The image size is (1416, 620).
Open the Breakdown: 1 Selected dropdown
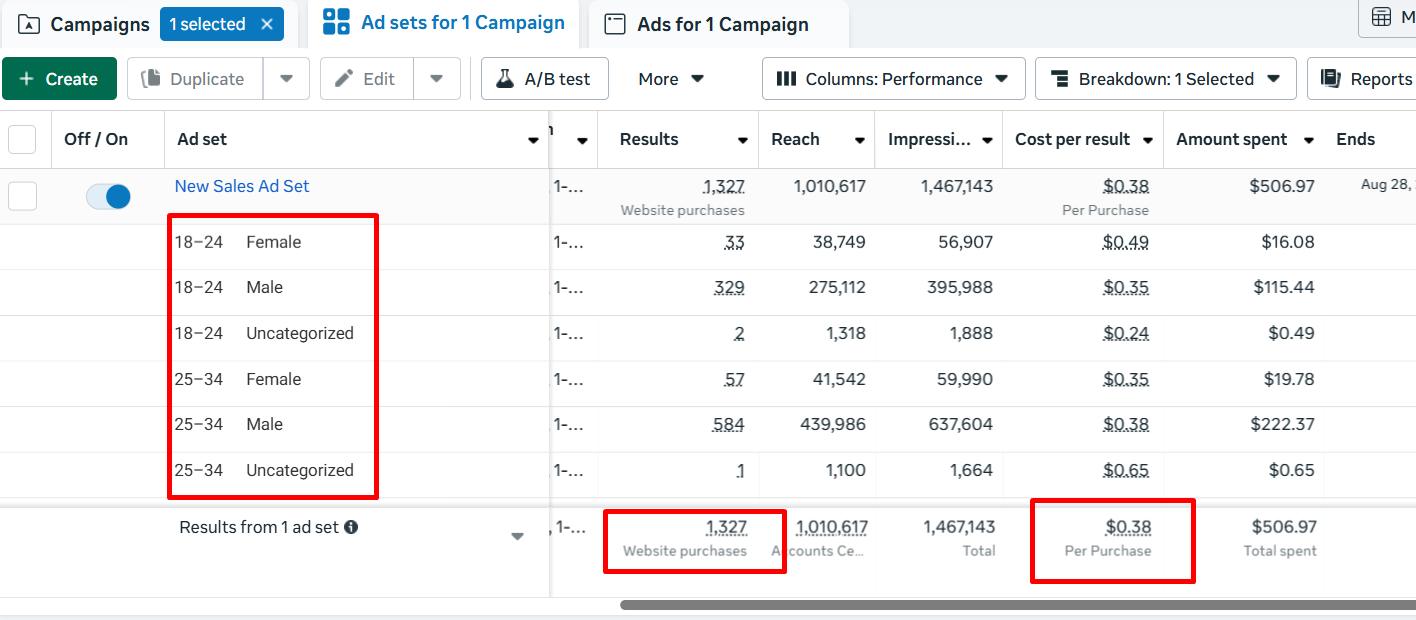pos(1165,78)
